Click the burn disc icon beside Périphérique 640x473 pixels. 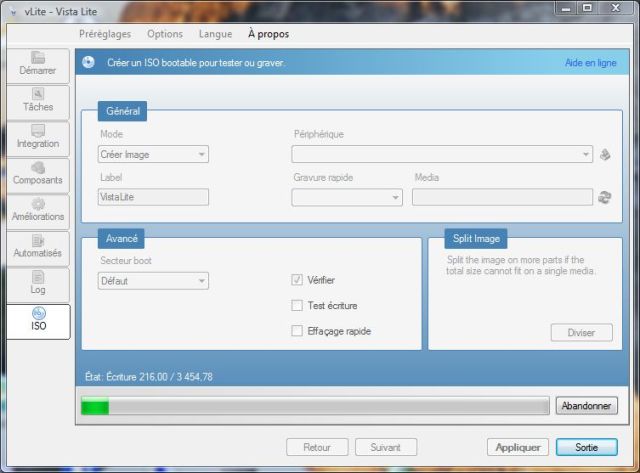click(x=605, y=155)
